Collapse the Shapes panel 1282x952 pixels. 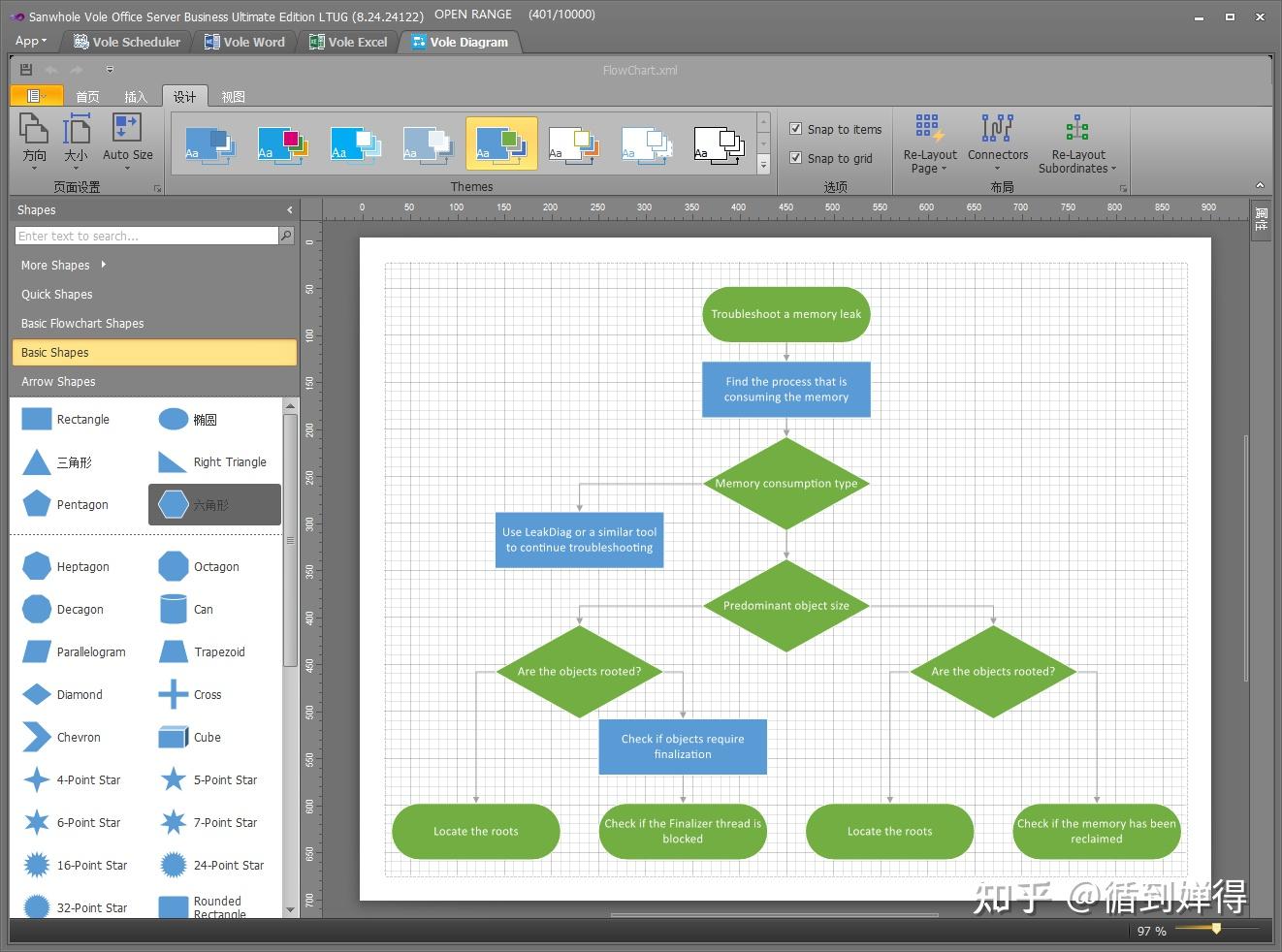[x=289, y=210]
